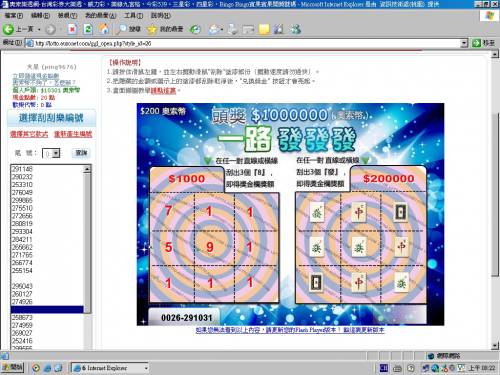Click the Flash Player update link

pos(290,330)
